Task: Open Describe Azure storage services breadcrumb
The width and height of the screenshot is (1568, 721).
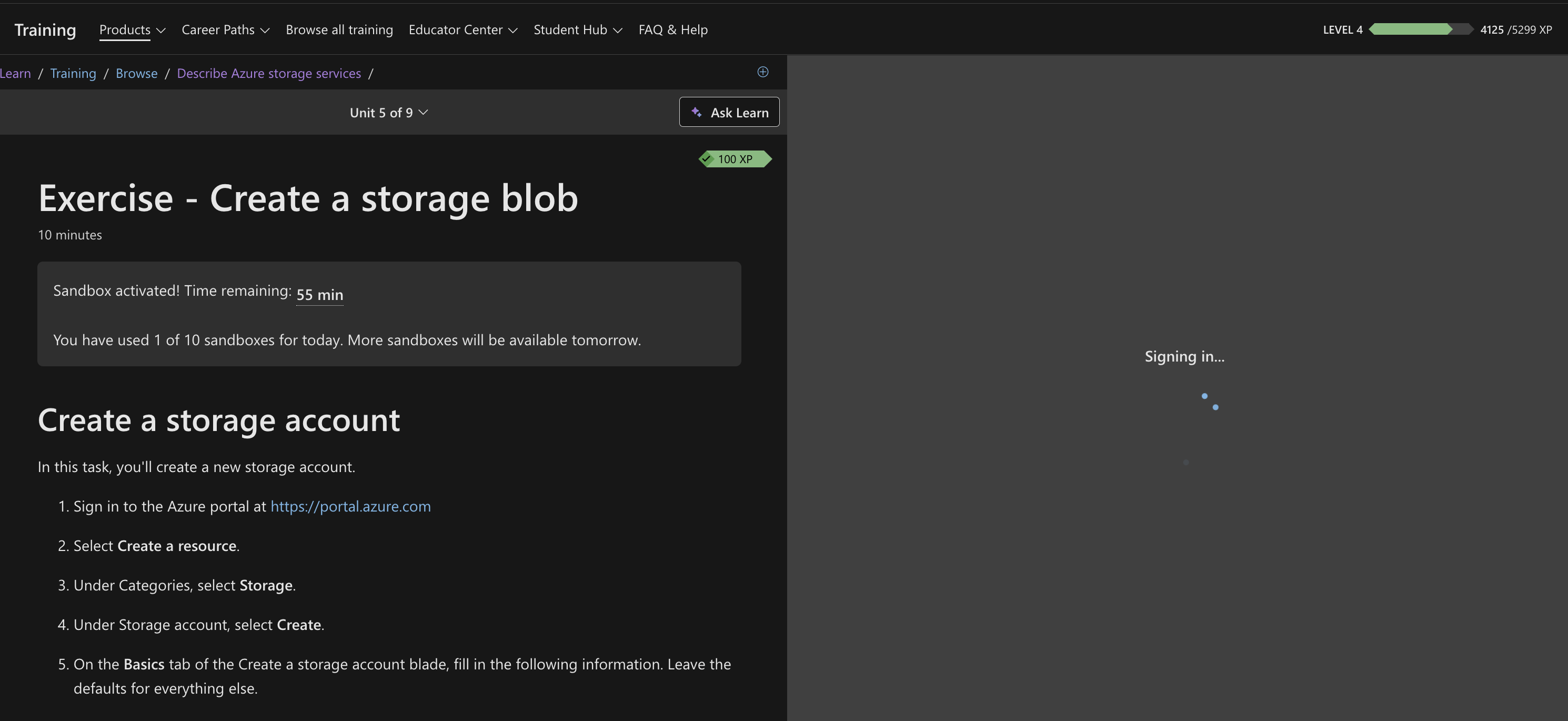Action: 269,73
